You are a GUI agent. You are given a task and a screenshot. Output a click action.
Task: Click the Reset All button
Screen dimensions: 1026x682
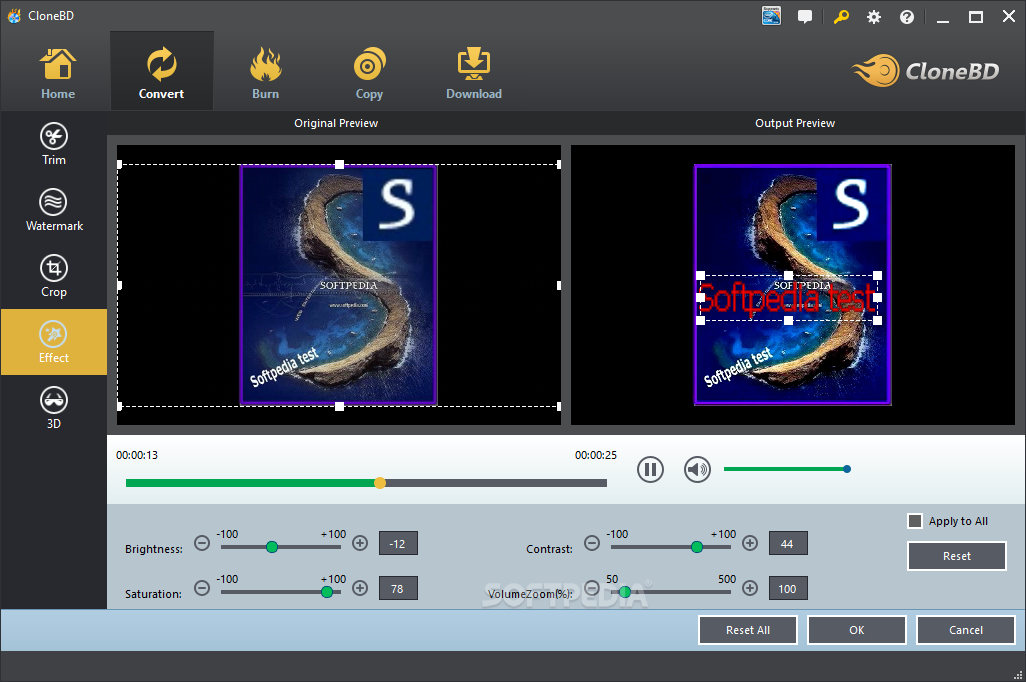[x=748, y=630]
